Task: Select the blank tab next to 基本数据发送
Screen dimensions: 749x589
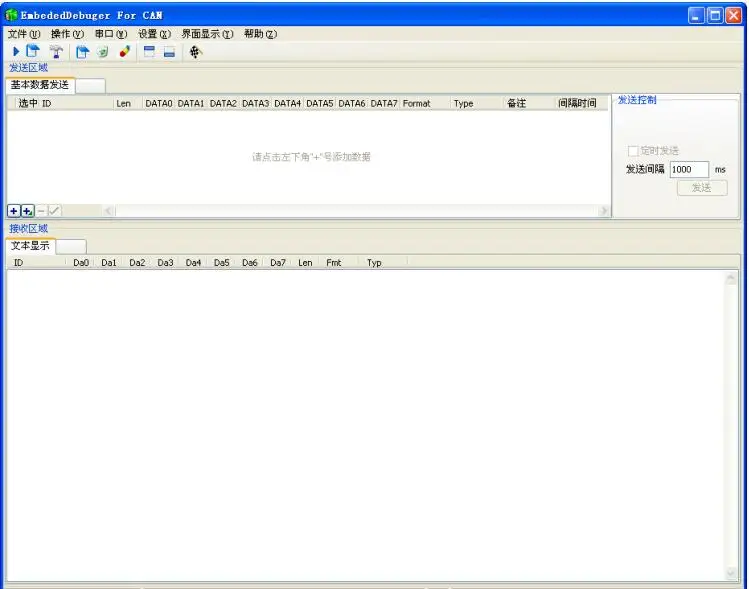Action: pos(90,86)
